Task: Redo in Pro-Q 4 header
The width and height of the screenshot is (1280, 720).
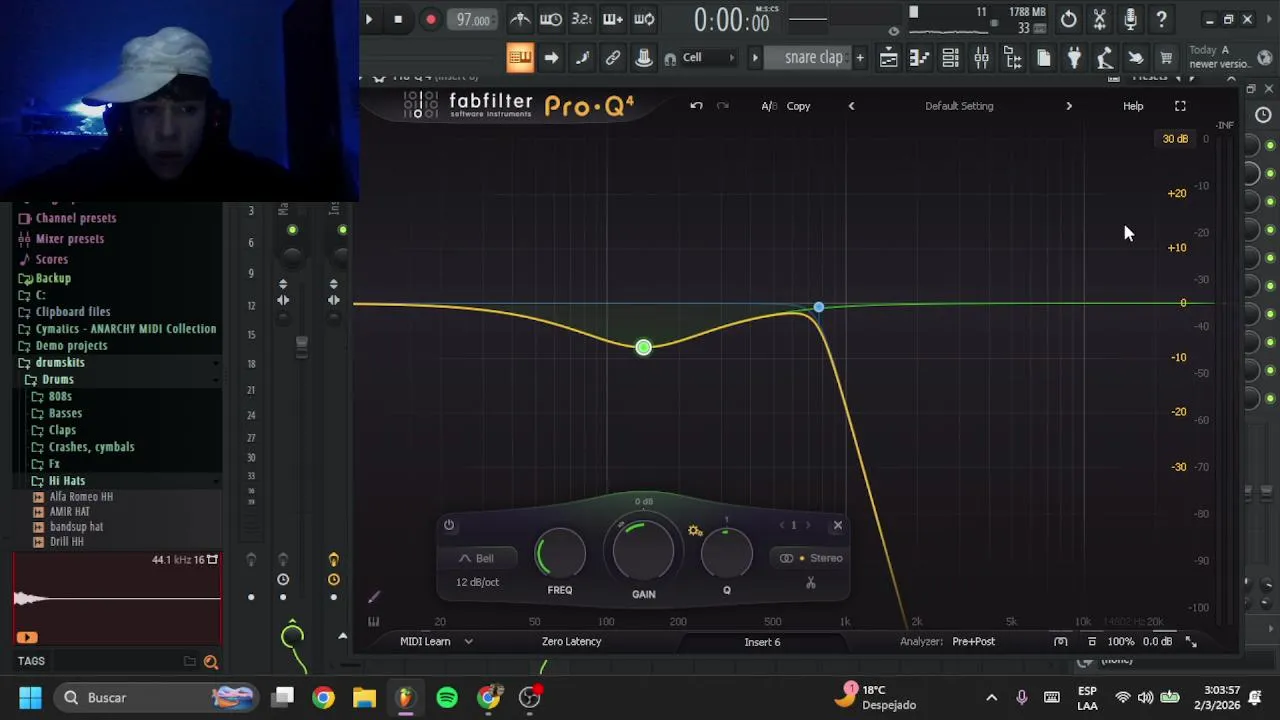Action: click(x=723, y=106)
